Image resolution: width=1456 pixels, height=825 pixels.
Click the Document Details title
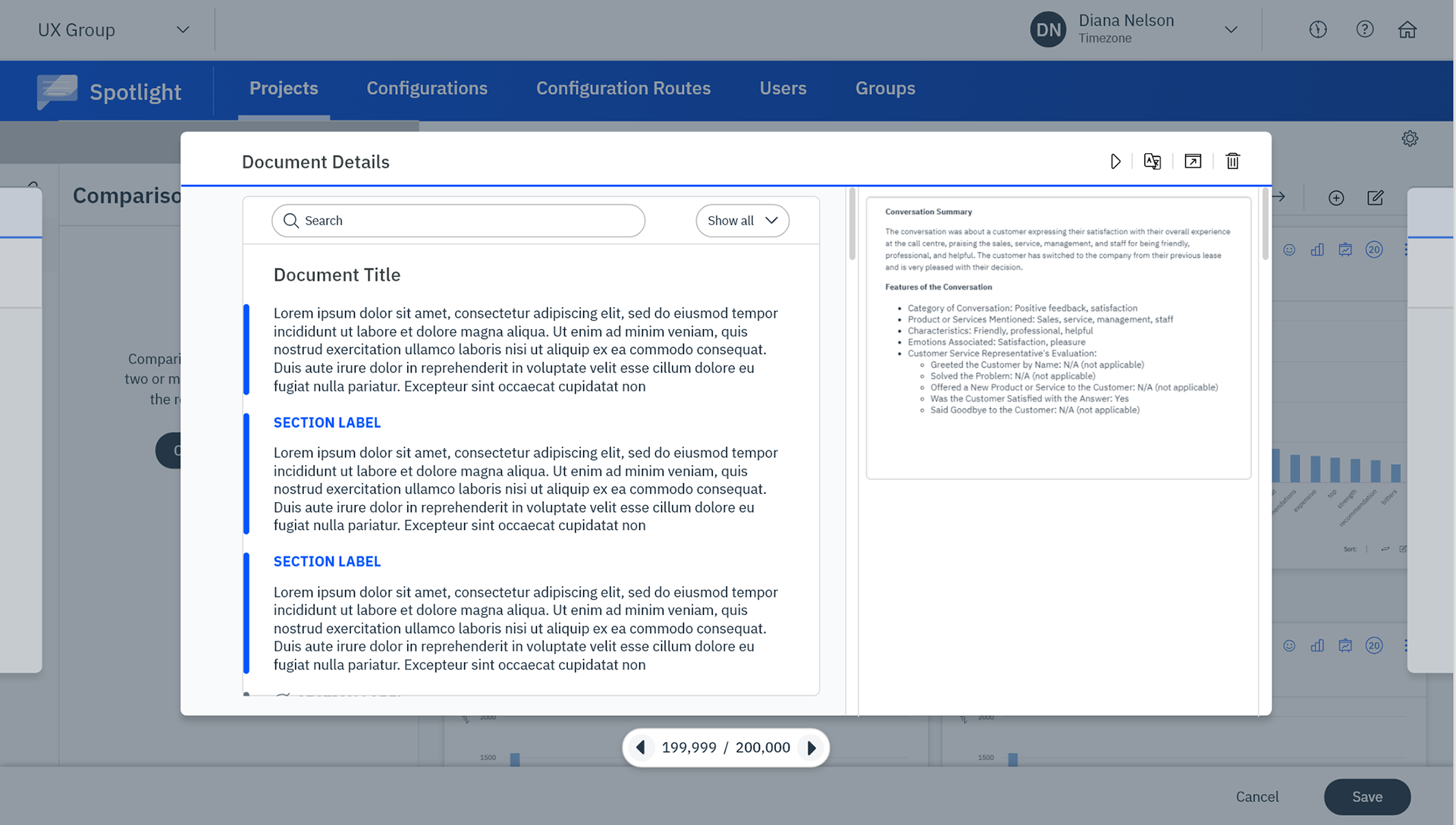[x=315, y=162]
